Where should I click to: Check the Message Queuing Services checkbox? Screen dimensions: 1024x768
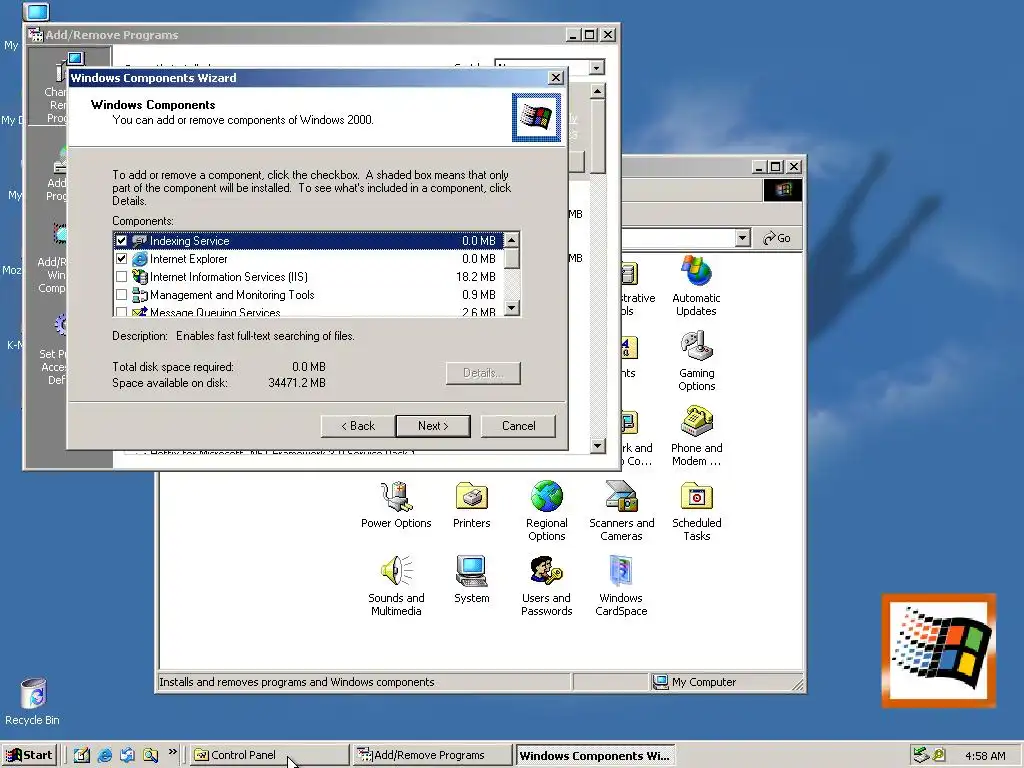pyautogui.click(x=121, y=312)
